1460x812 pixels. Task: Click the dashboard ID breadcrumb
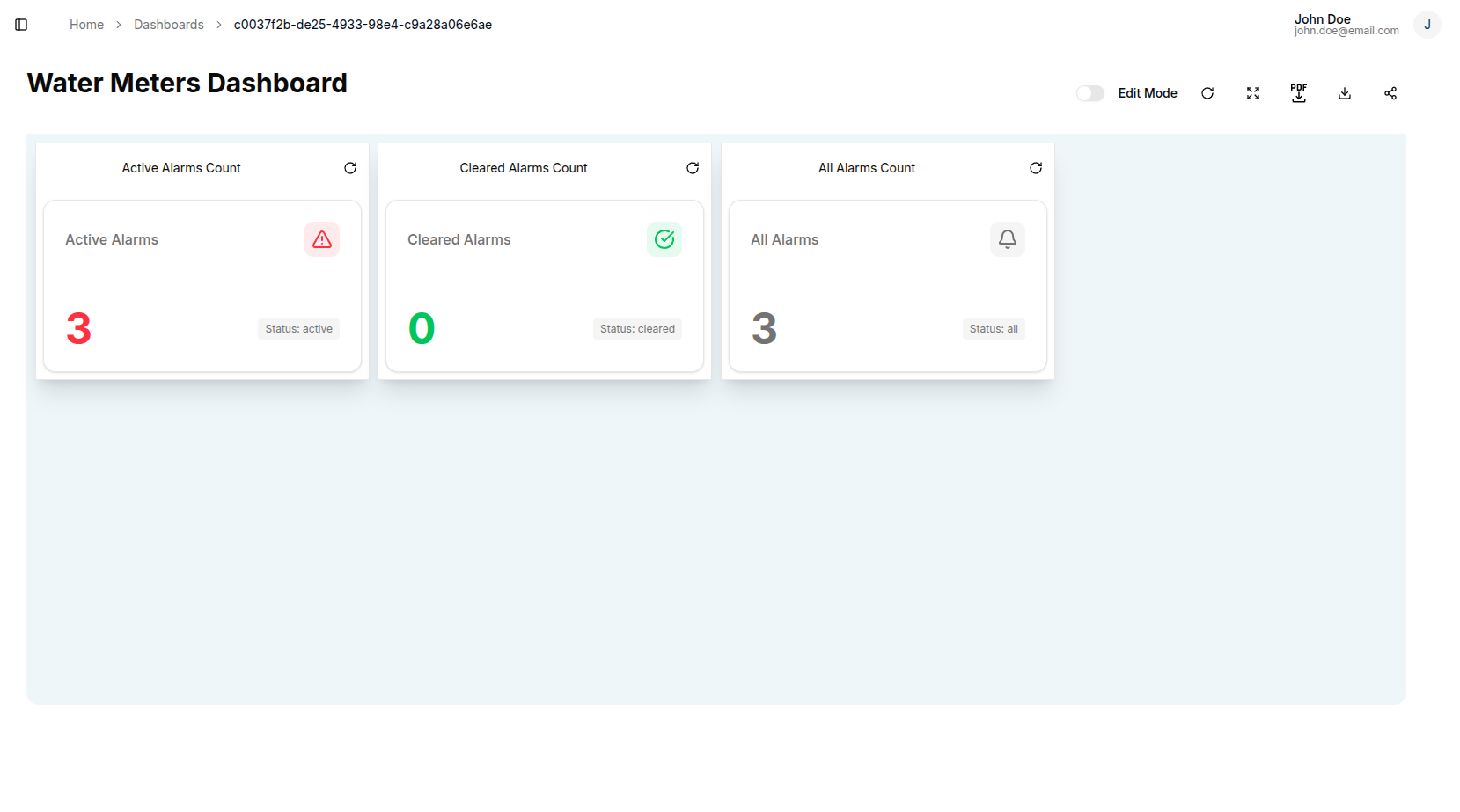pyautogui.click(x=363, y=25)
